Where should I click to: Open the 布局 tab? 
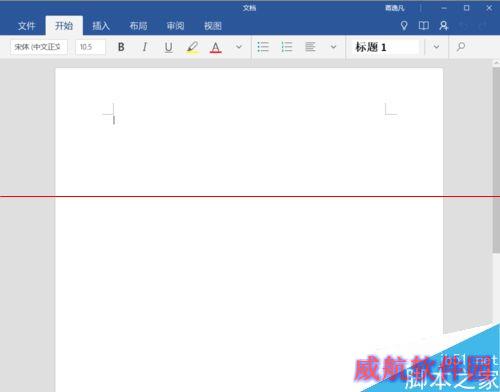[x=138, y=26]
